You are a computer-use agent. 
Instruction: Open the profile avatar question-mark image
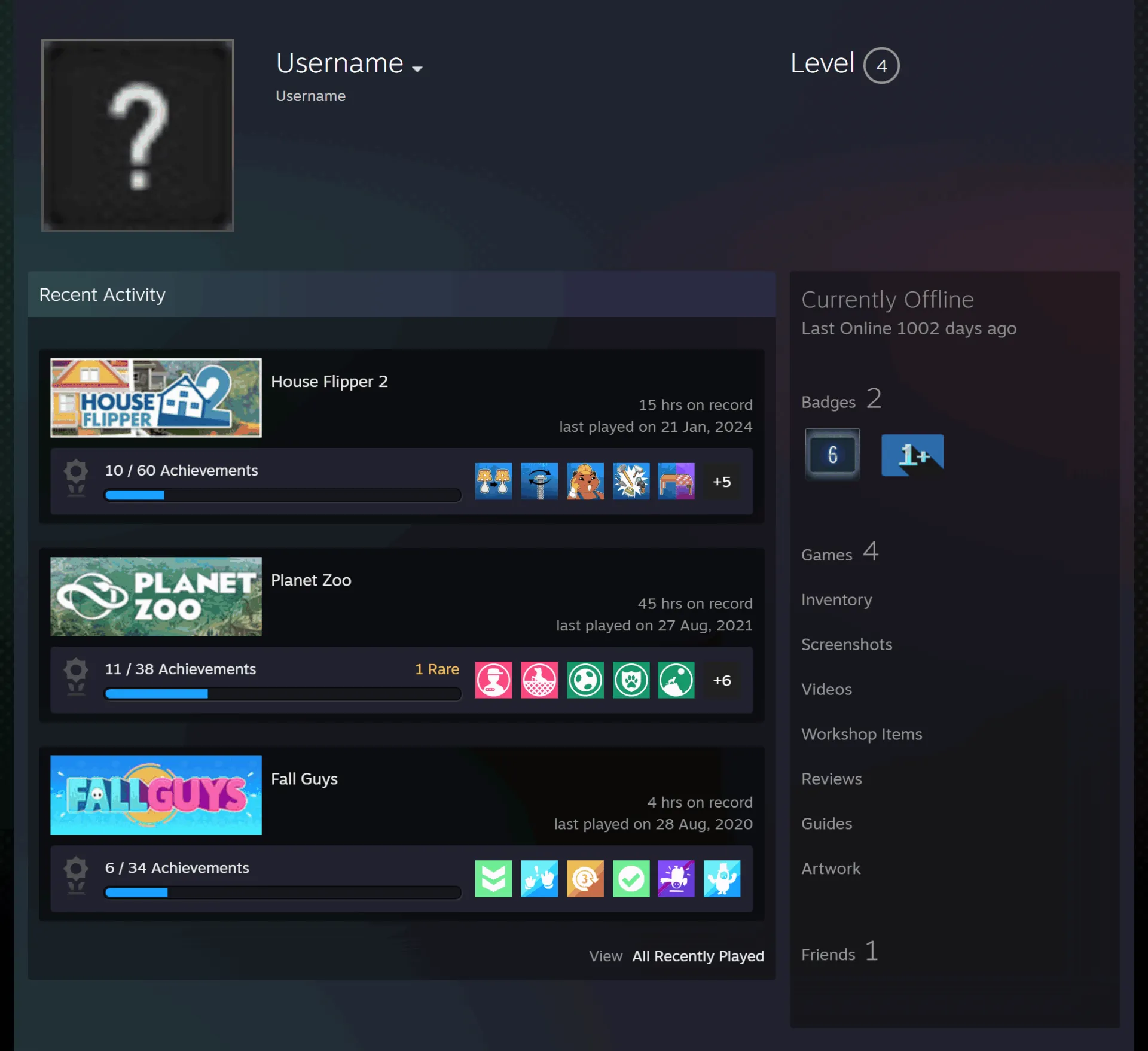click(138, 135)
